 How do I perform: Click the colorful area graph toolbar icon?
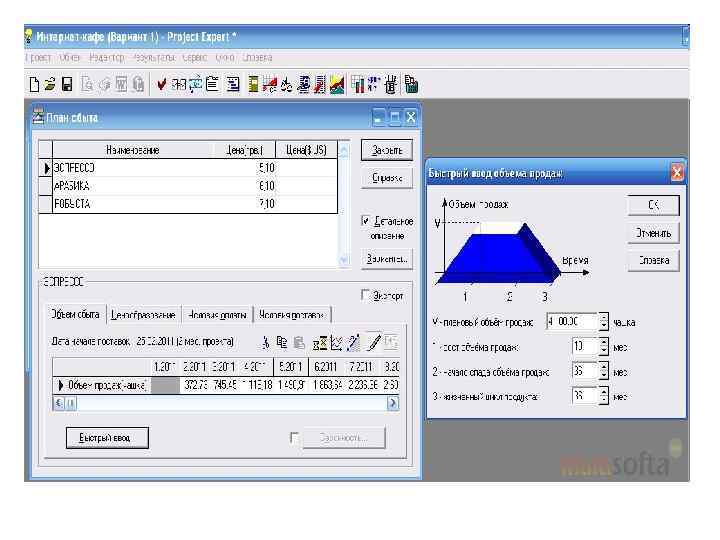[x=337, y=84]
